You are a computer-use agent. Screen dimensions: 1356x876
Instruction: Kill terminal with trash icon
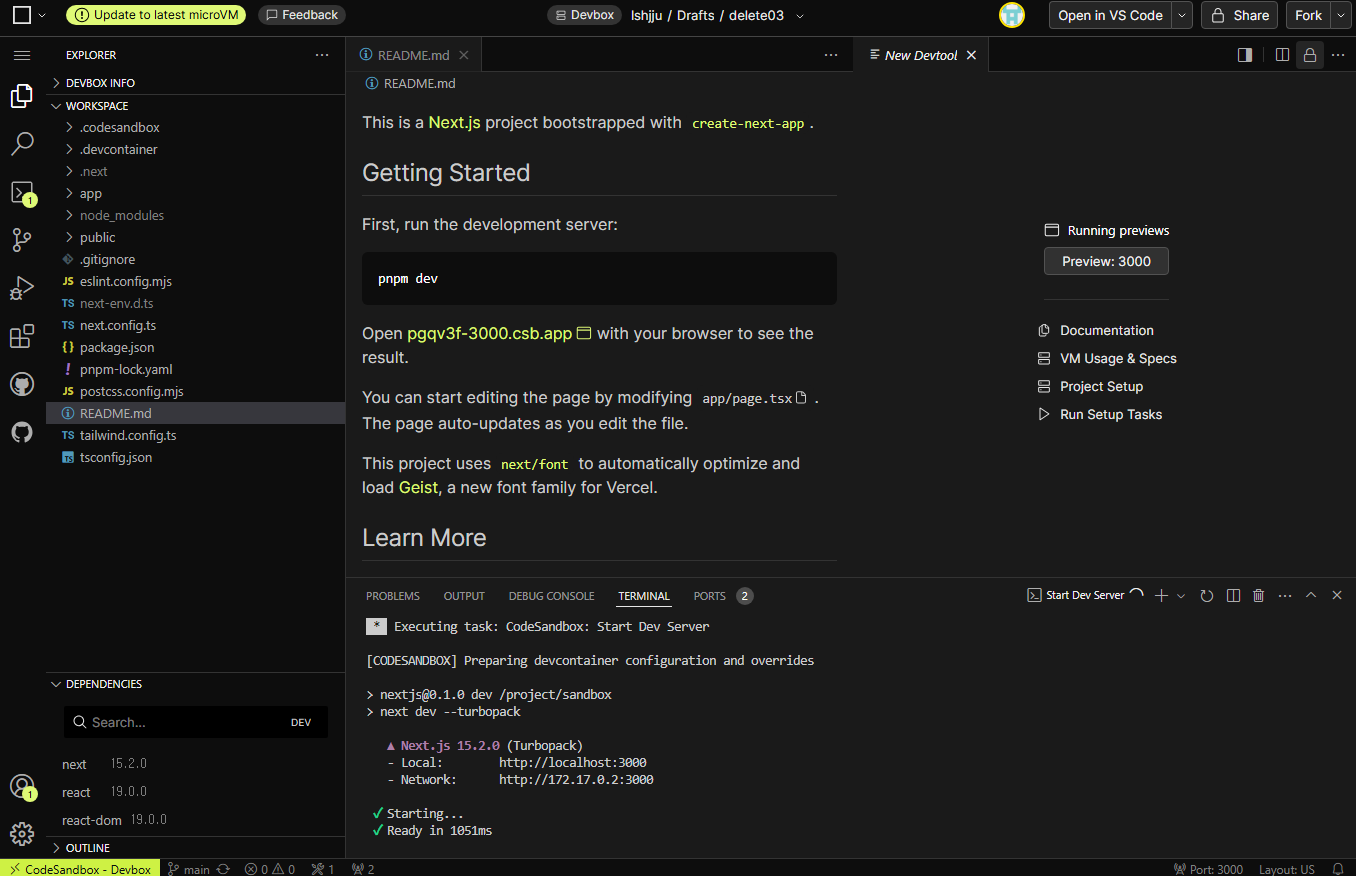1259,595
